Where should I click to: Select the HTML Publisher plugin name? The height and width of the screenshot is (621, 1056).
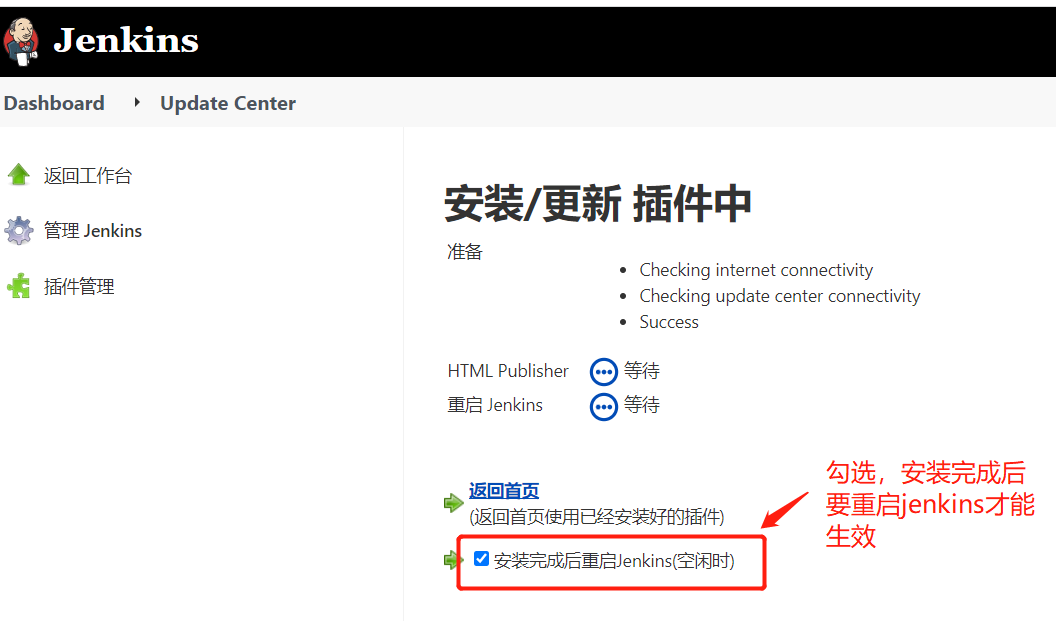point(508,370)
